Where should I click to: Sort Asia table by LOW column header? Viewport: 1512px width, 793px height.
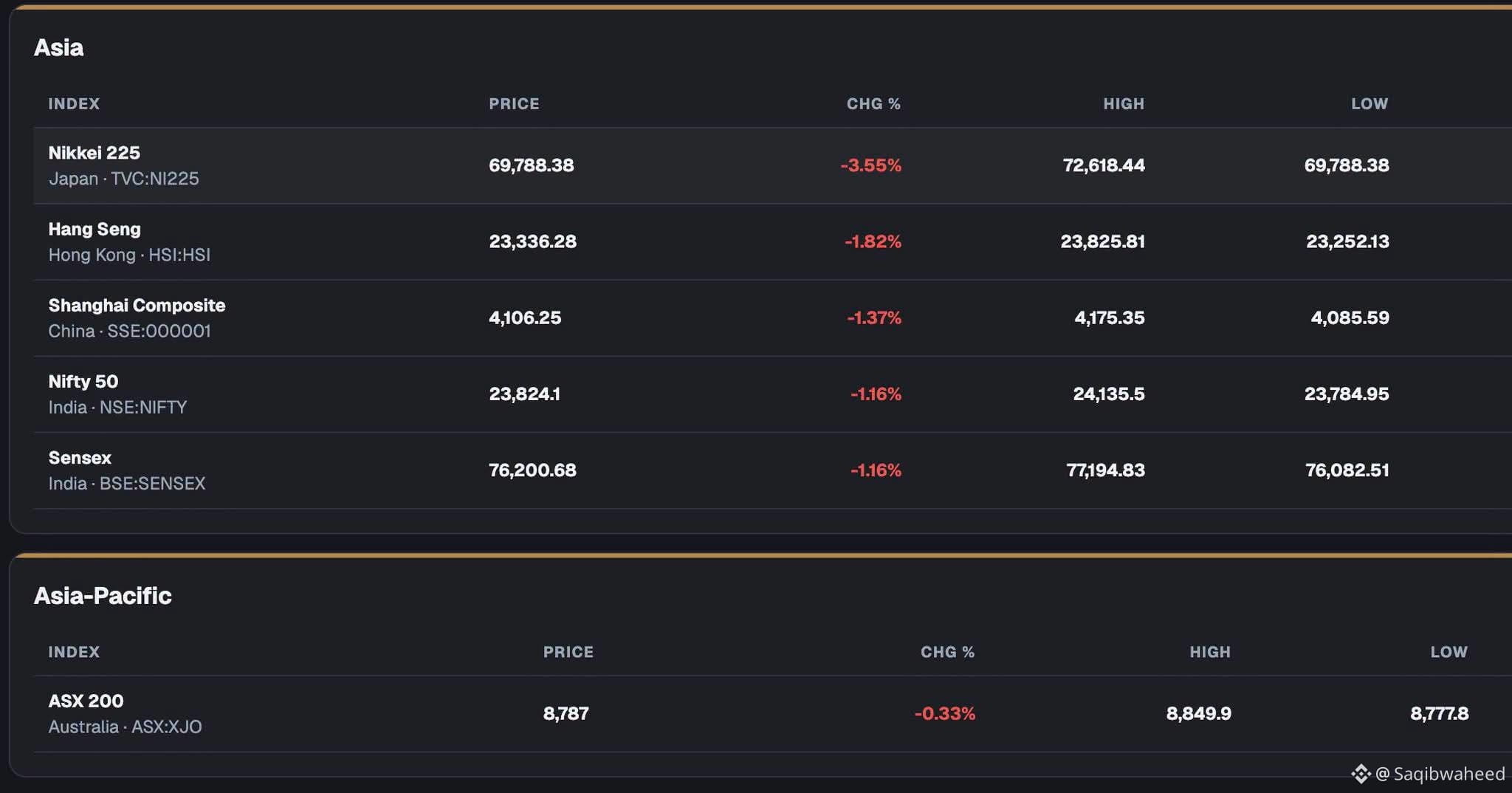[1370, 104]
